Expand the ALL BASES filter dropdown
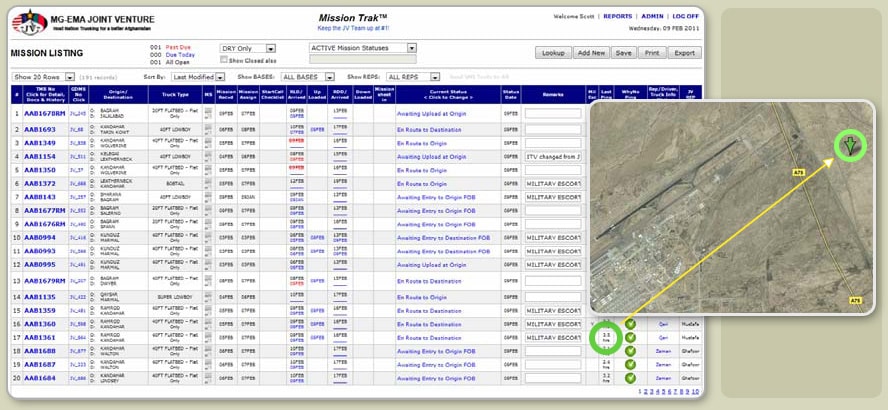This screenshot has width=888, height=410. click(x=307, y=76)
